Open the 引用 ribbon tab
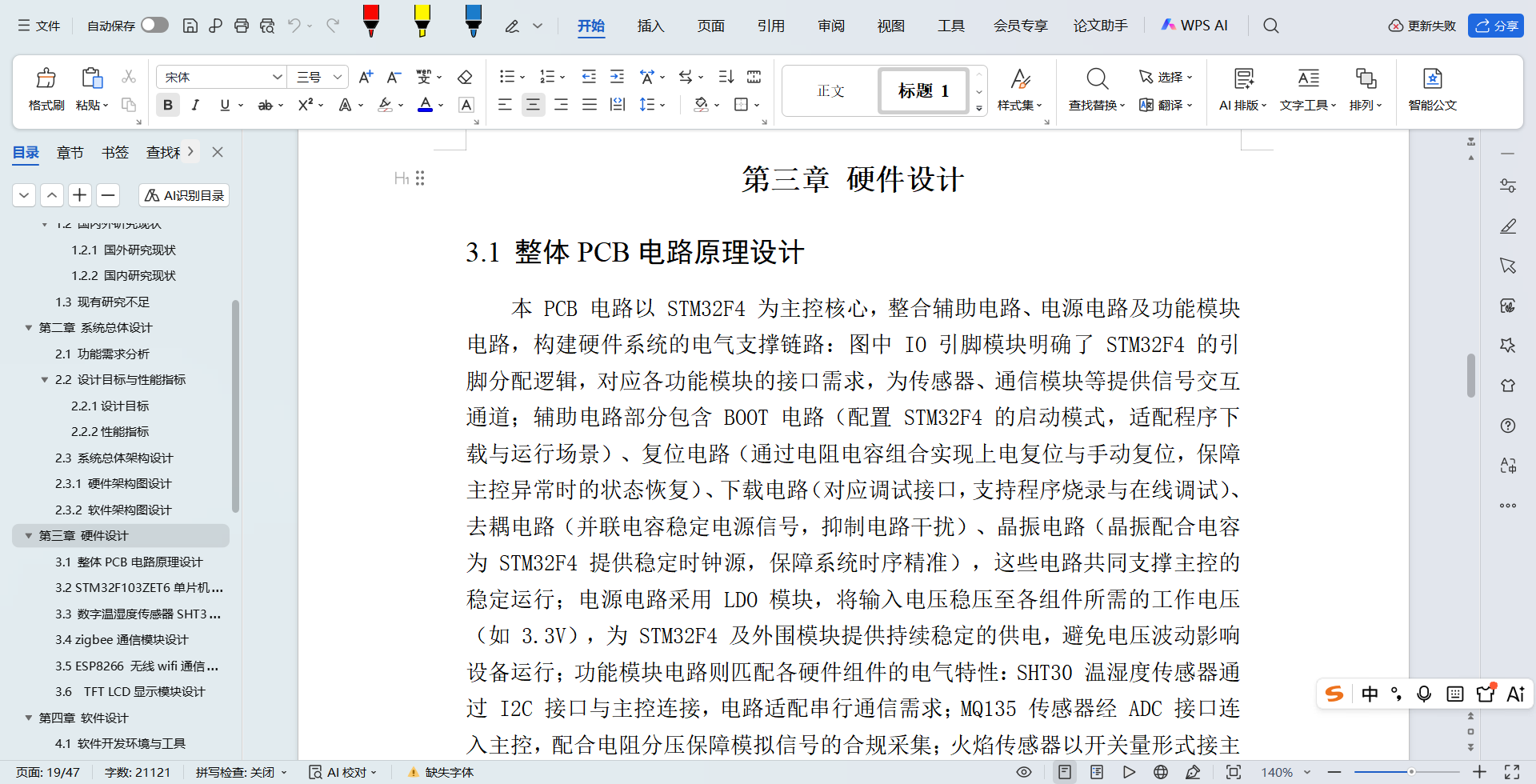The height and width of the screenshot is (784, 1536). coord(770,26)
